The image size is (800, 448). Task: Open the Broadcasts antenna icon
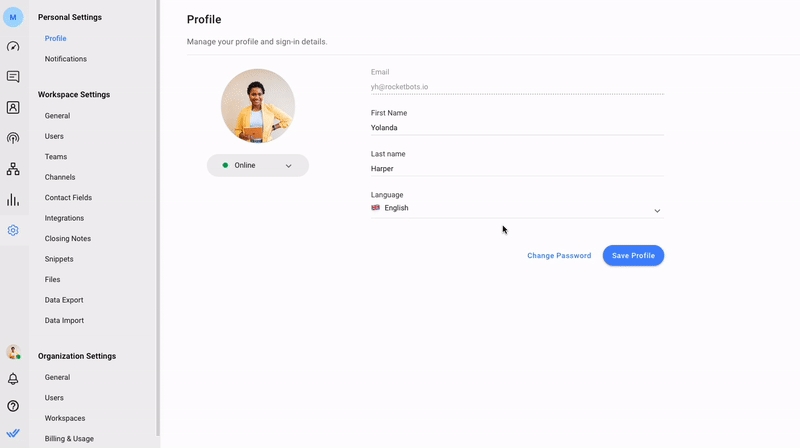tap(13, 138)
